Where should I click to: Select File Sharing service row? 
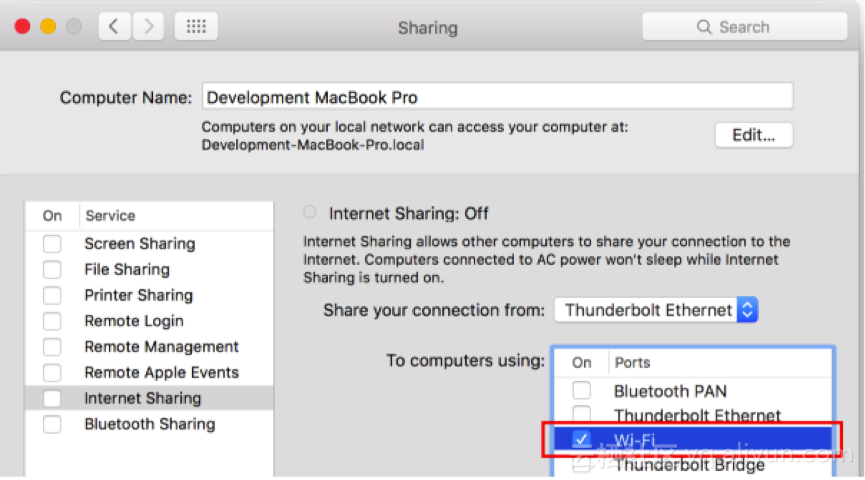[149, 270]
